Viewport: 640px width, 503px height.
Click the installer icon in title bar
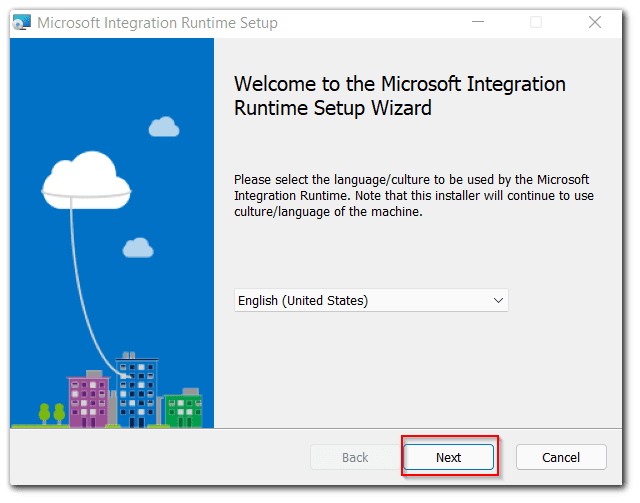tap(22, 22)
